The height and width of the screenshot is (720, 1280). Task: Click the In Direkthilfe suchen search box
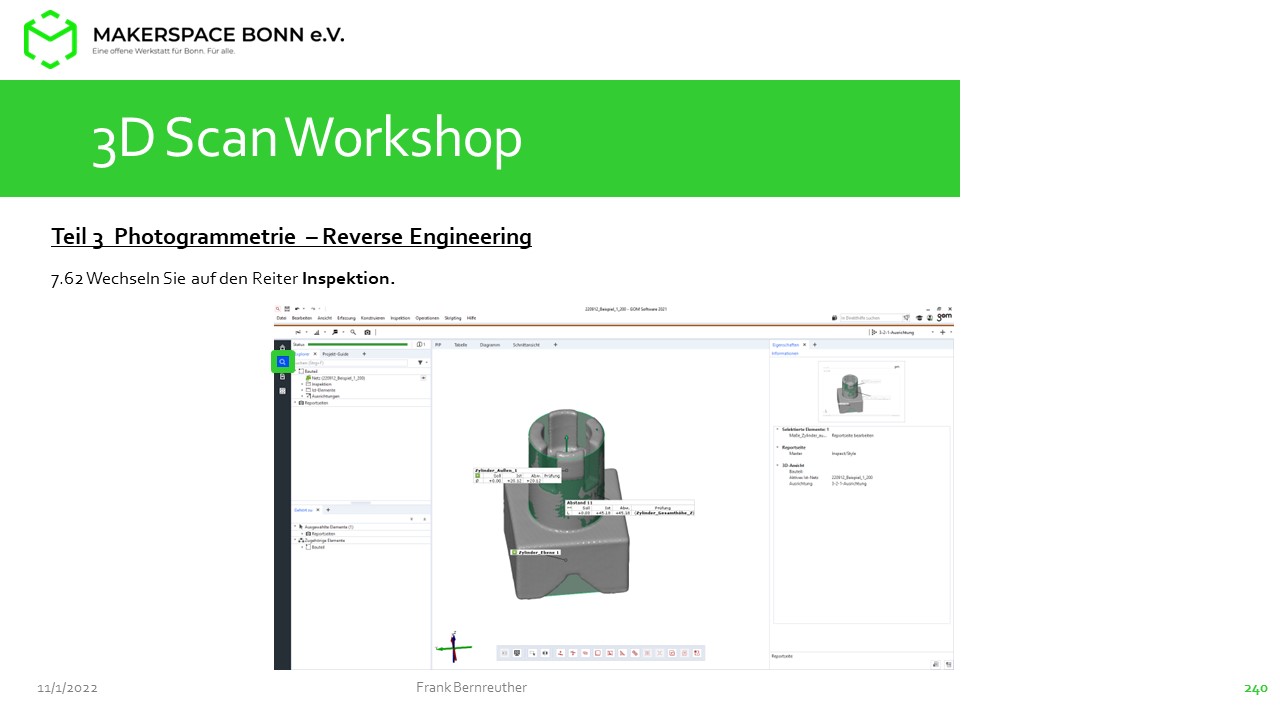coord(871,318)
